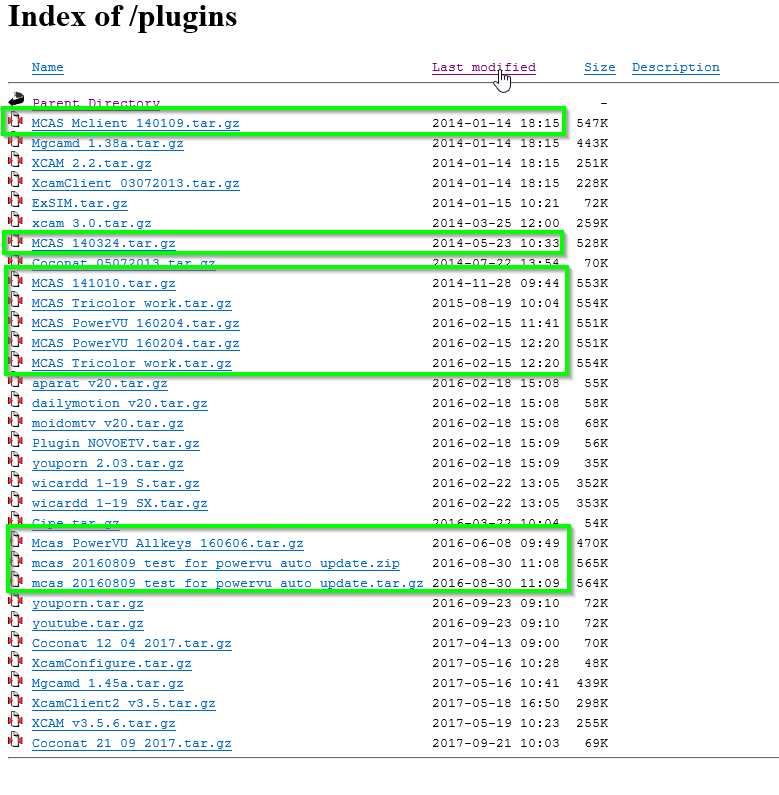Viewport: 779px width, 795px height.
Task: Click the icon beside dailymotion_v20.tar.gz
Action: click(16, 401)
